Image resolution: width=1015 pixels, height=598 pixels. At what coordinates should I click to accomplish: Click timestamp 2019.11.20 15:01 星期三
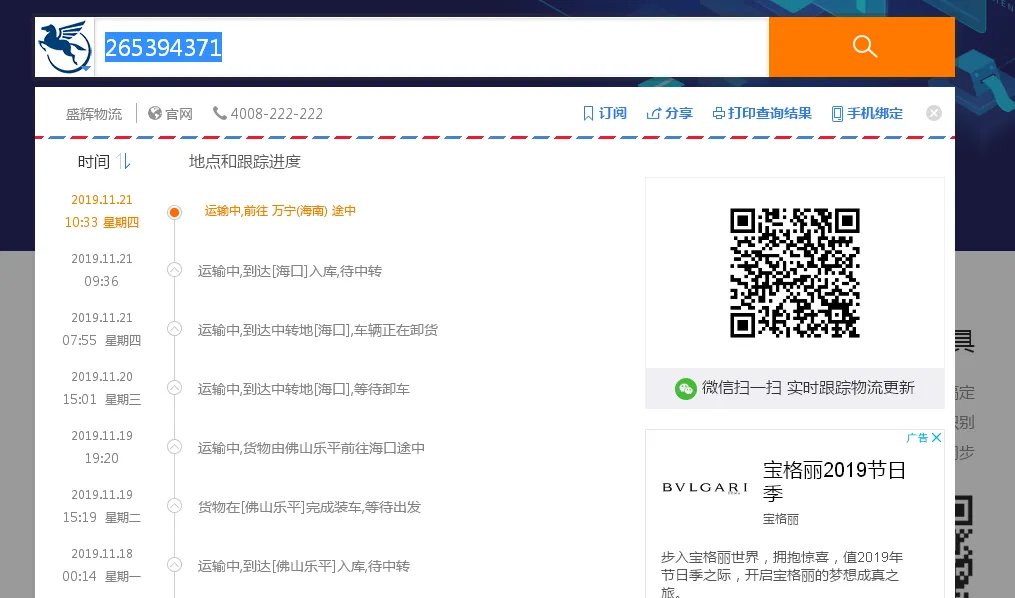[102, 388]
